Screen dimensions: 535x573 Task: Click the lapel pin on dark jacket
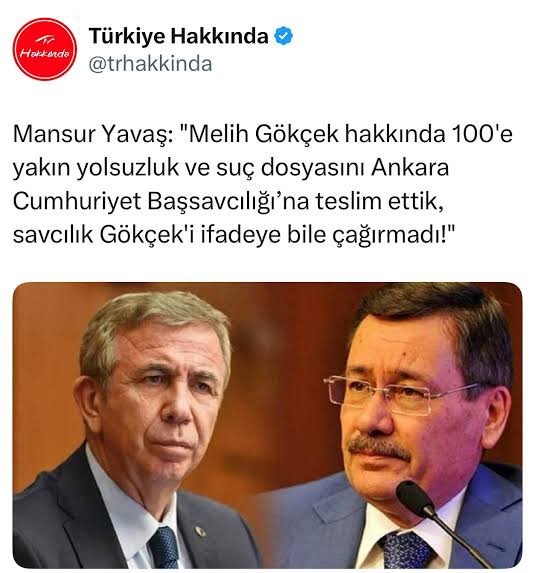point(200,531)
